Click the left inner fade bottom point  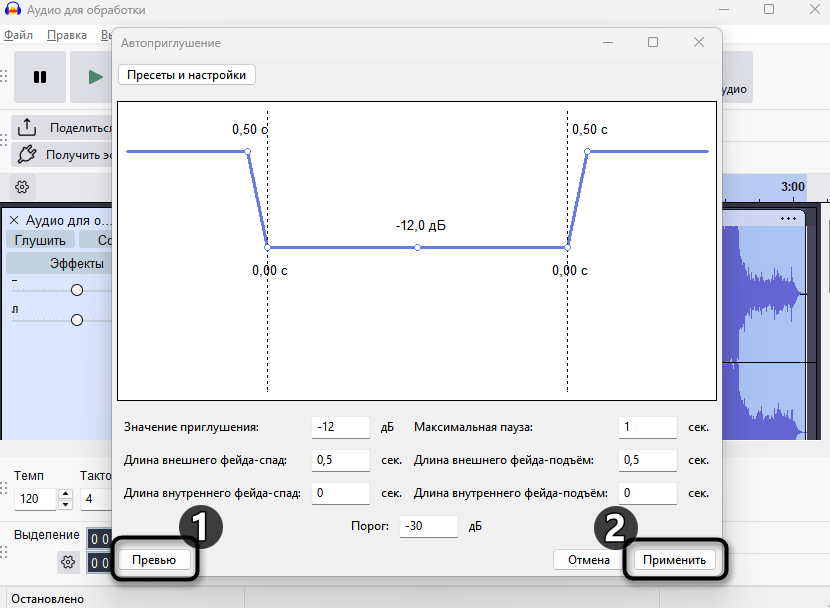(x=267, y=248)
